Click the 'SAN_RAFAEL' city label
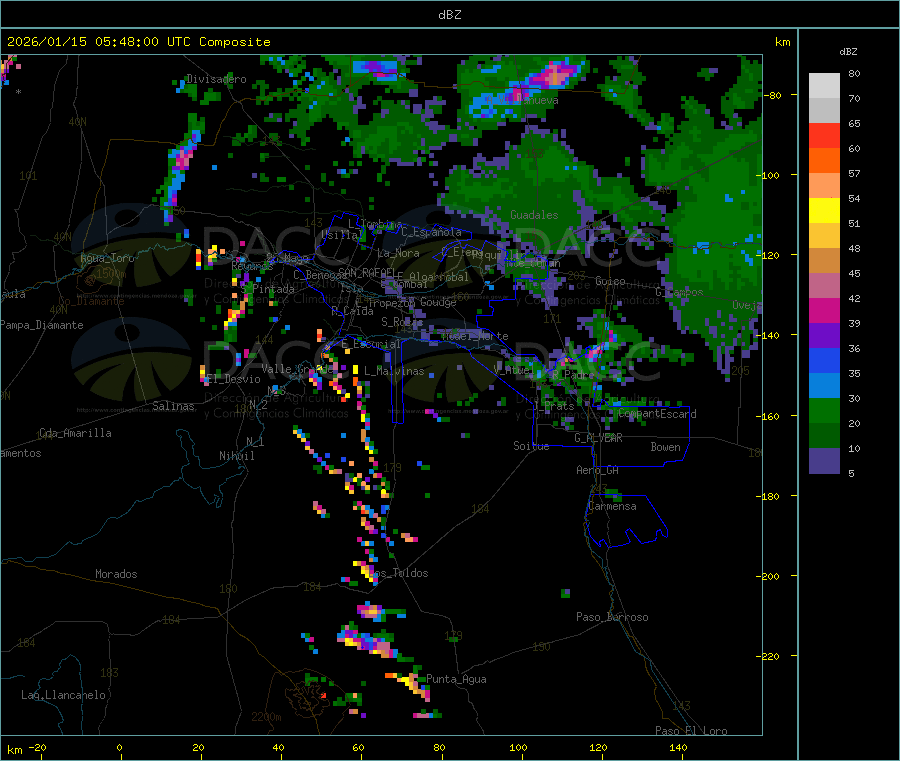900x761 pixels. coord(366,272)
